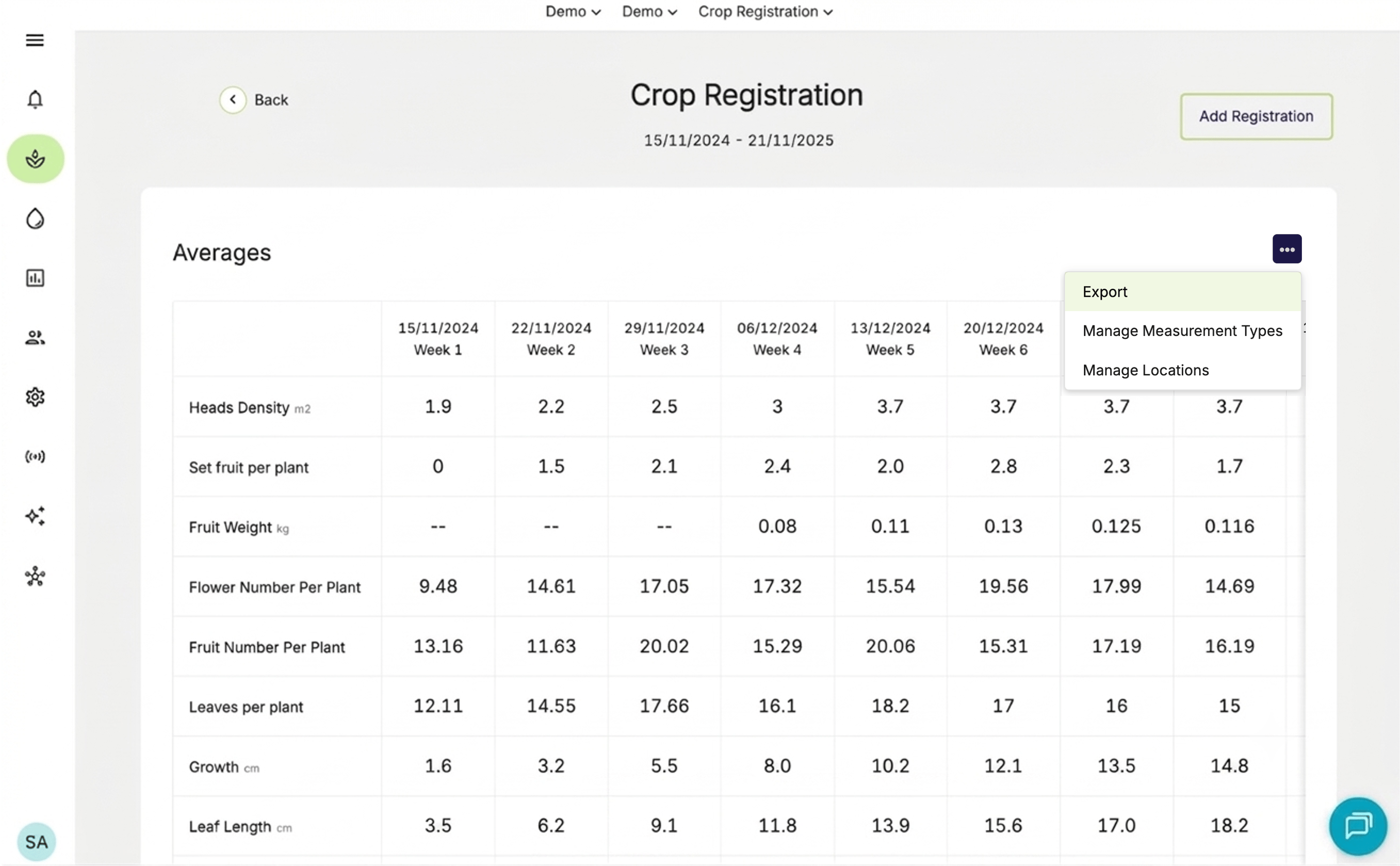Click Fruit Weight value 0.116
The image size is (1400, 866).
[x=1229, y=526]
